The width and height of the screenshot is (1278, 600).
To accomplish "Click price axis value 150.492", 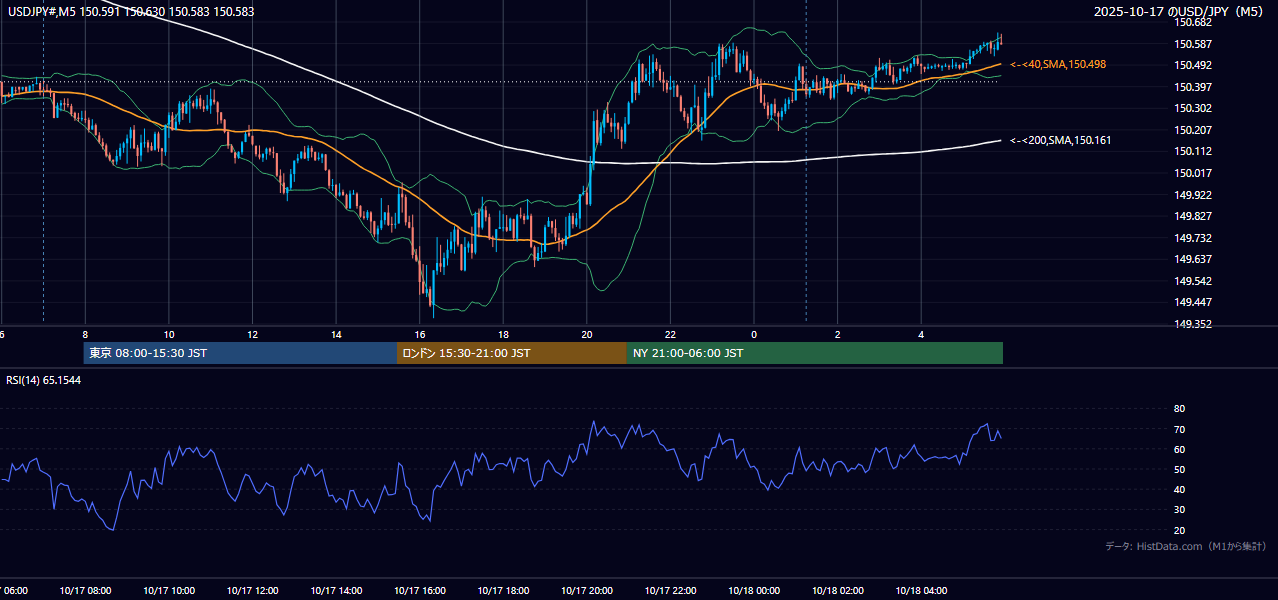I will tap(1193, 66).
